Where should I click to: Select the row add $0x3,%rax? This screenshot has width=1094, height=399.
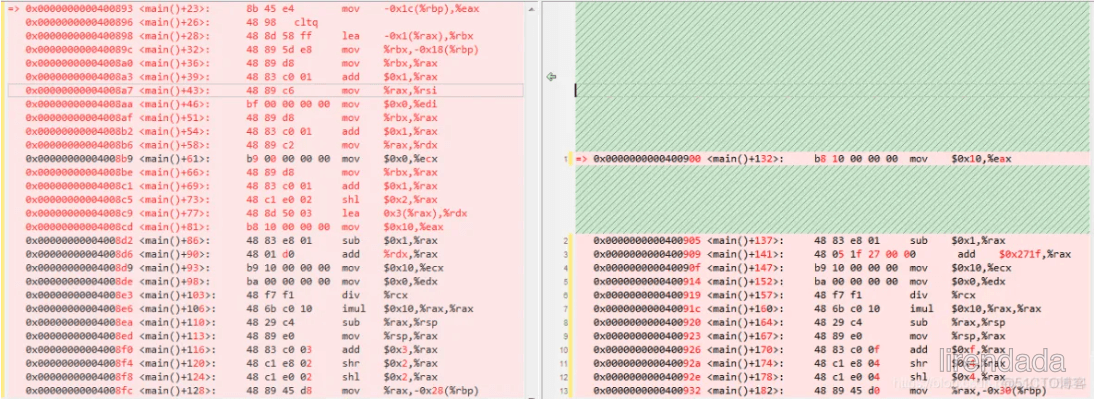coord(265,349)
